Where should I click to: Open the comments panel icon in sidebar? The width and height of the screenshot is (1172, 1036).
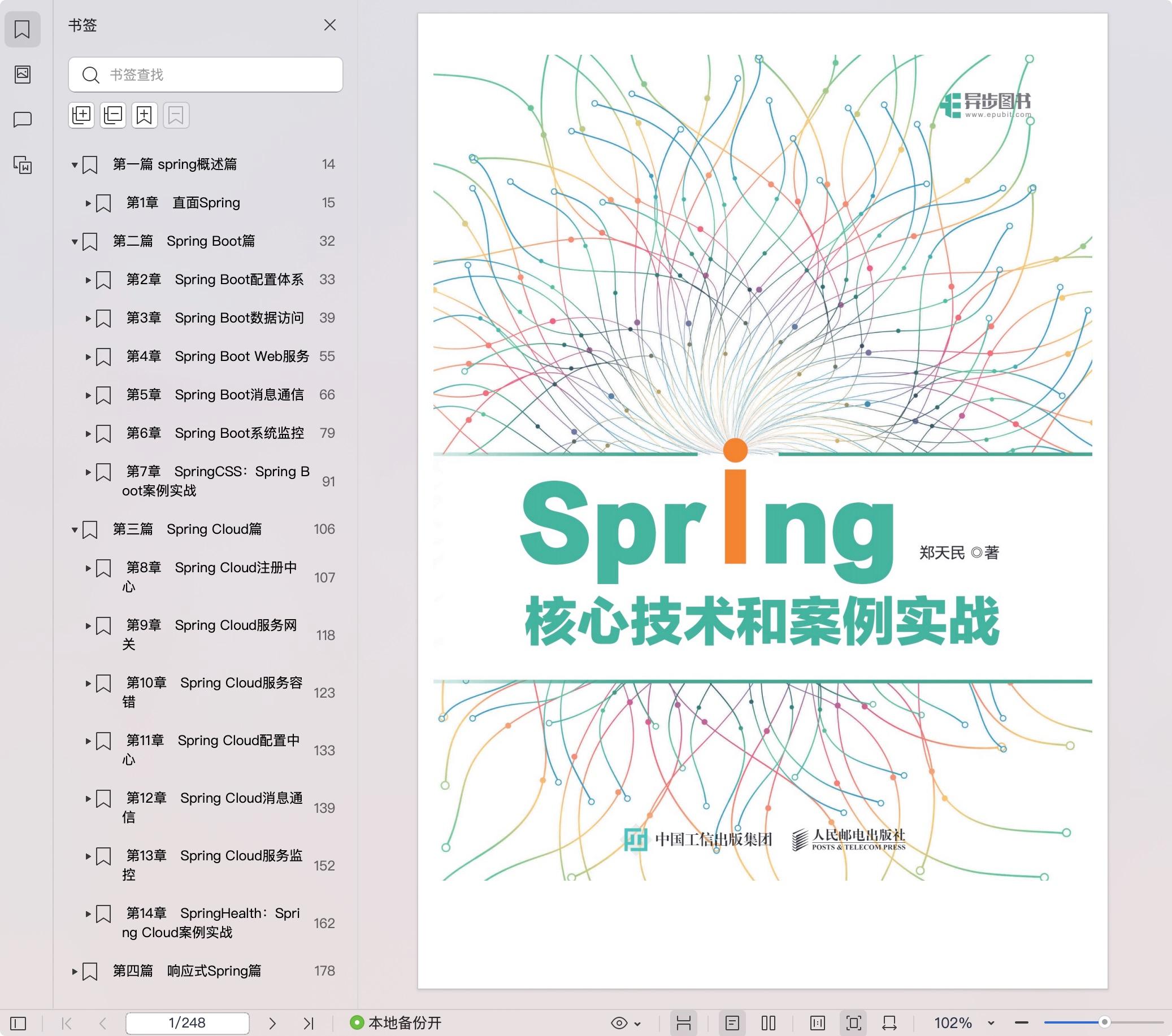23,119
